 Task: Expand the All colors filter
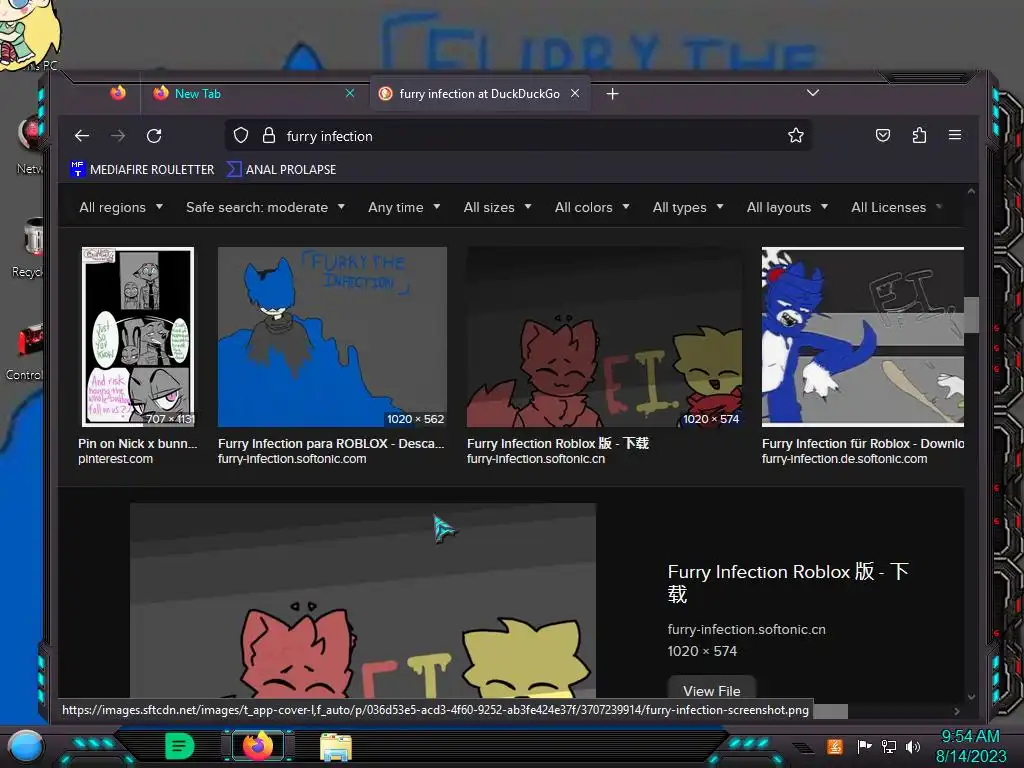click(592, 207)
